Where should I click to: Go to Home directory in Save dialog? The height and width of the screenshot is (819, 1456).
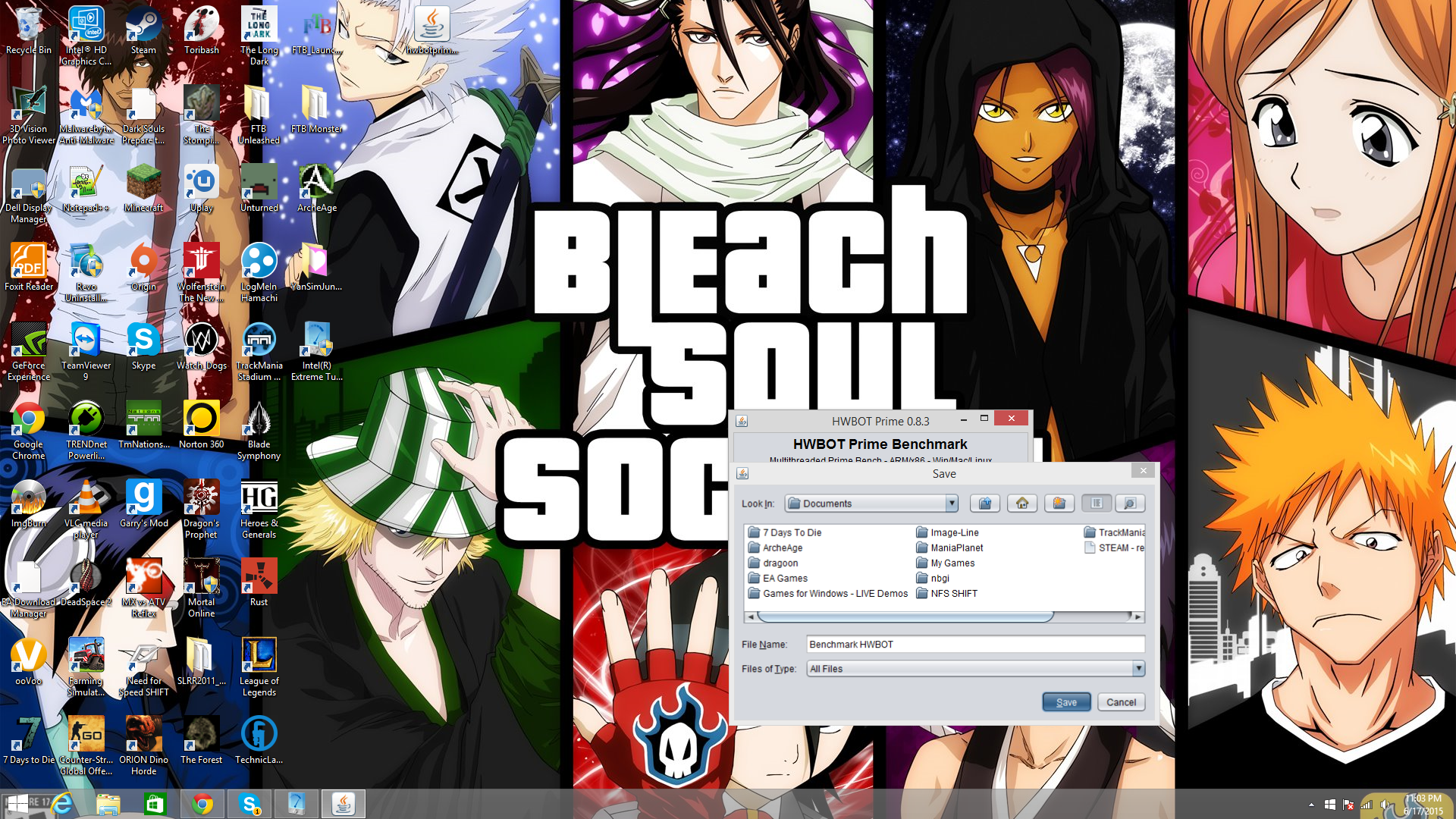pyautogui.click(x=1022, y=504)
